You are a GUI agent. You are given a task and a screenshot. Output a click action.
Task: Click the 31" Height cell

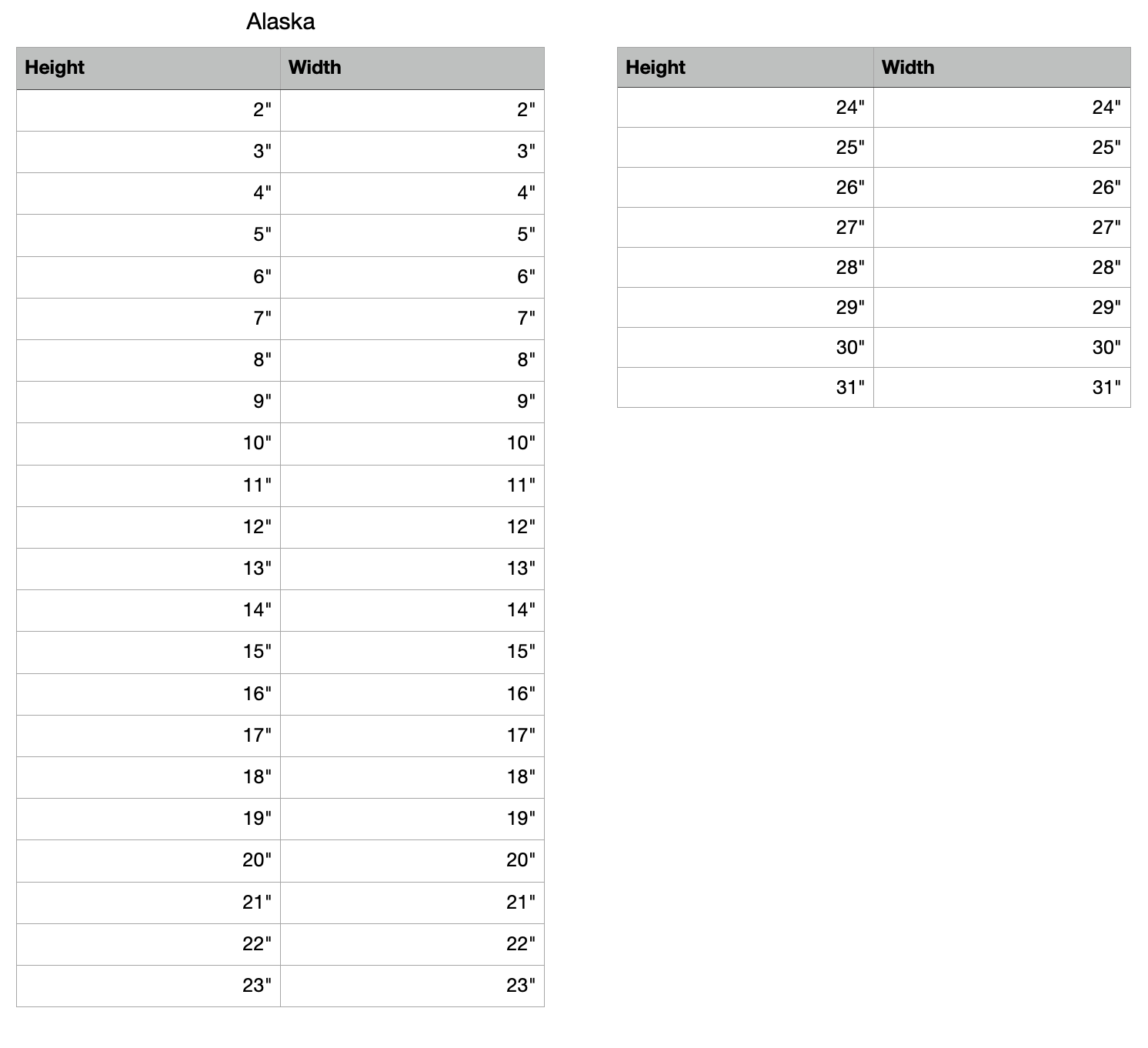pos(745,388)
